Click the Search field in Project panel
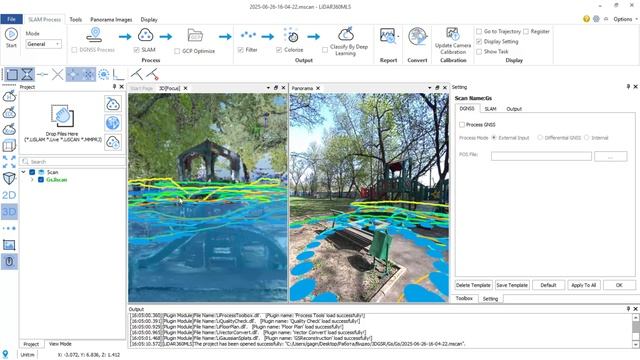The image size is (640, 360). (x=73, y=162)
